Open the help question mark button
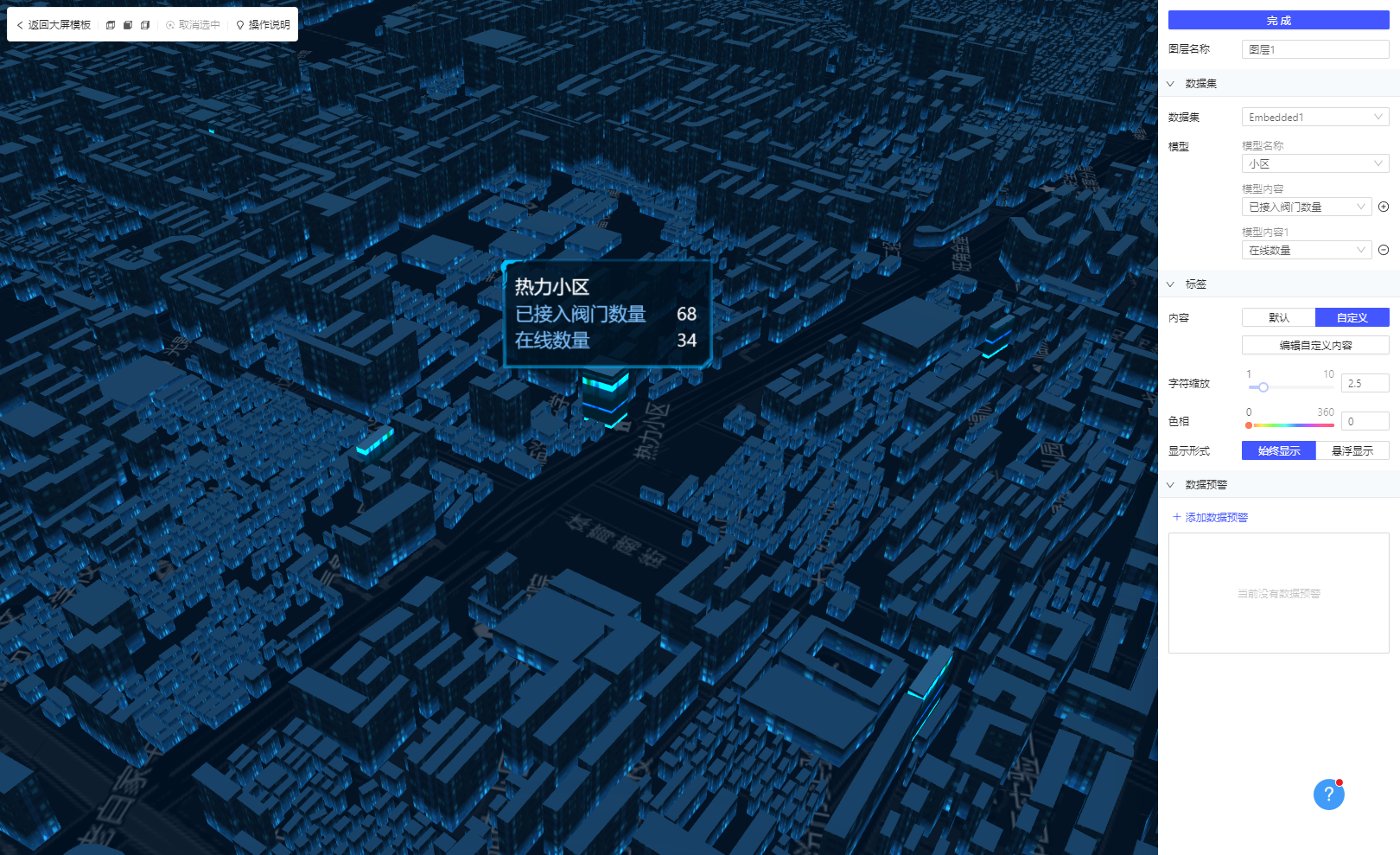Screen dimensions: 1400x855 pyautogui.click(x=1329, y=794)
